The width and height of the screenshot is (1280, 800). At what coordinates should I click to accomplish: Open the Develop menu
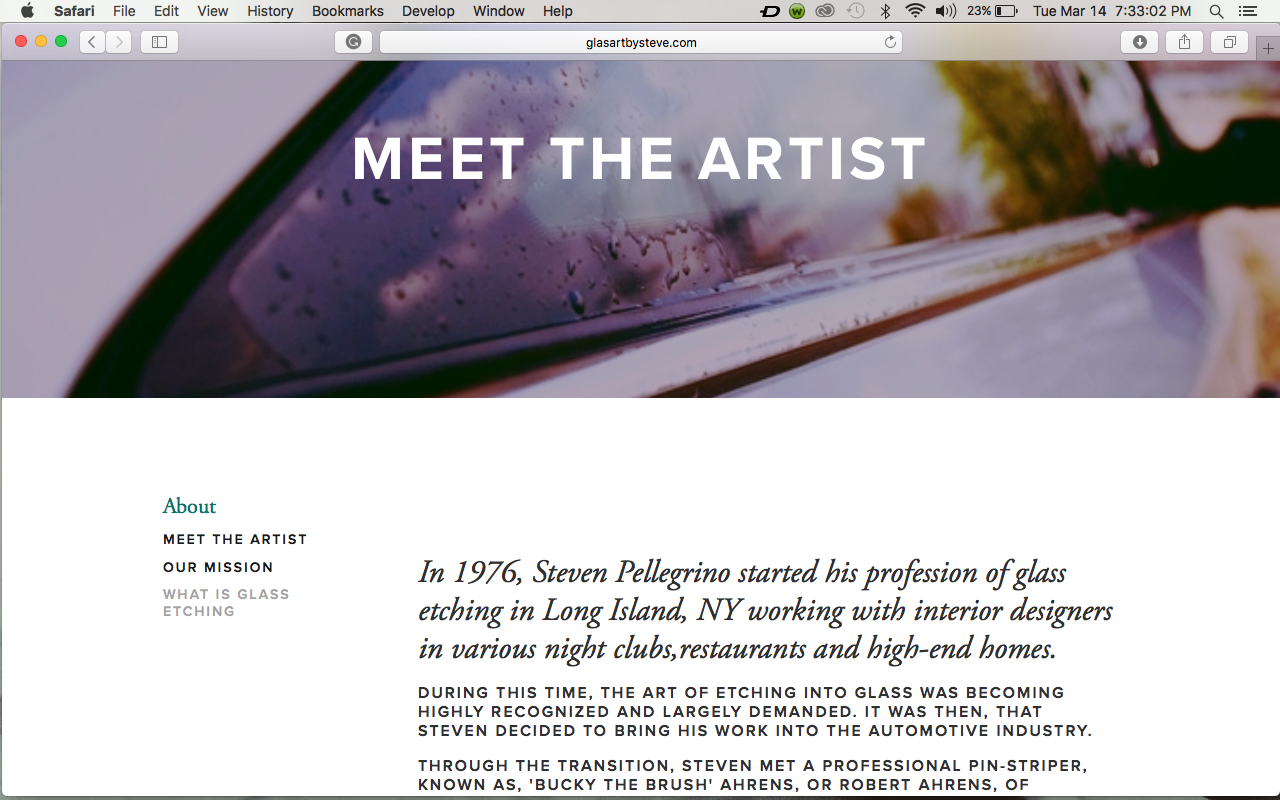(x=428, y=11)
